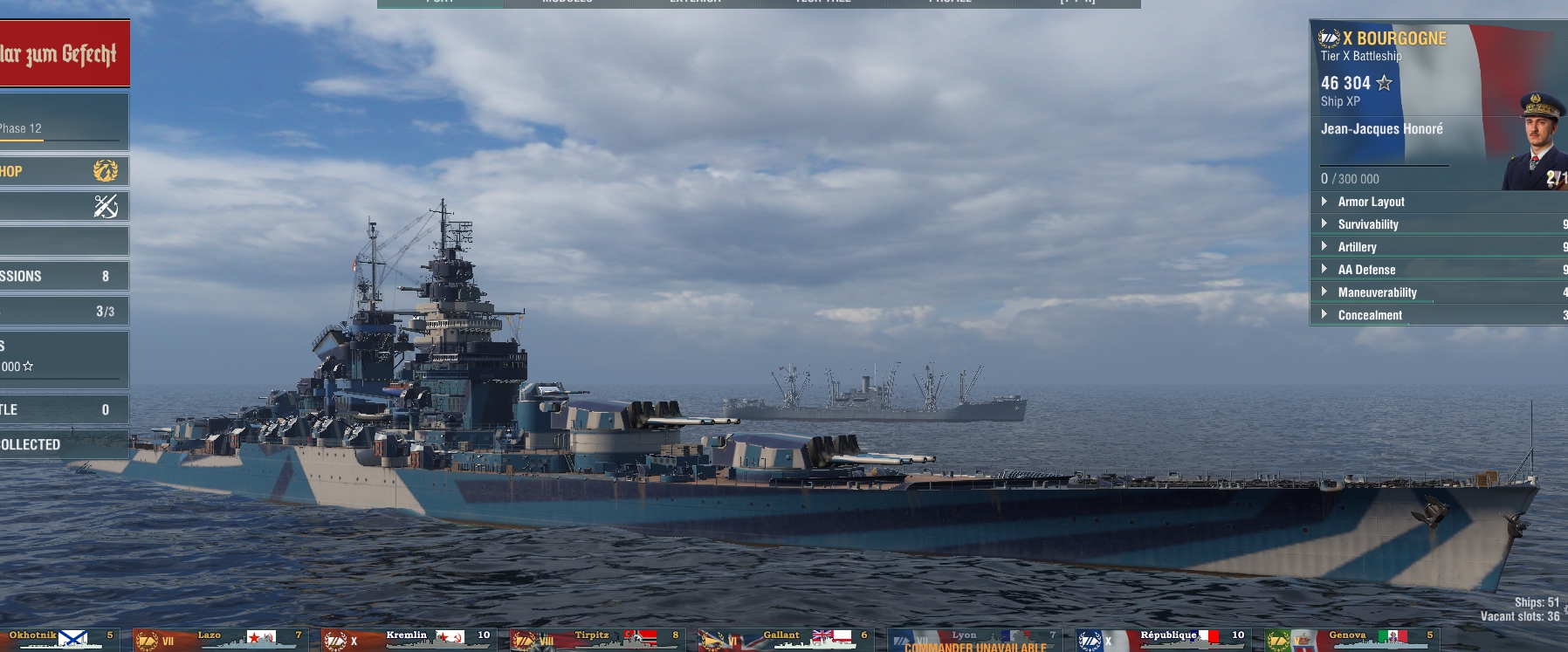Click the Soviet flag on Kremlin card

coord(450,637)
